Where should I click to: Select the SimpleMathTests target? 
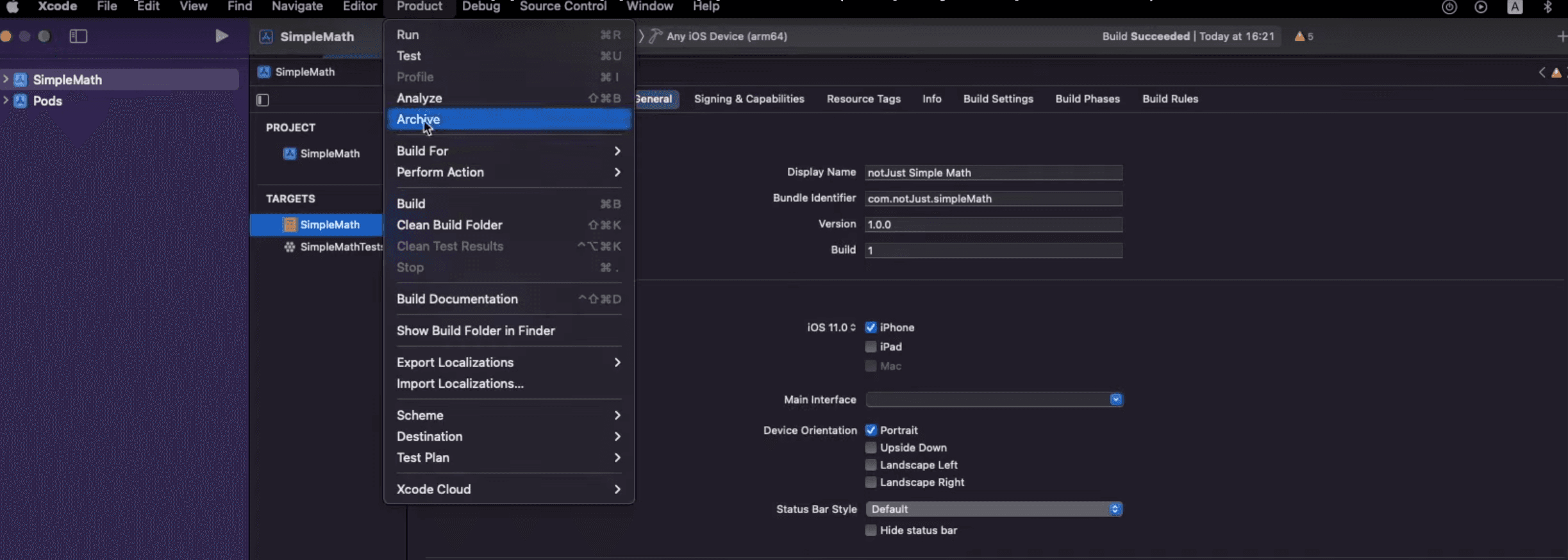[340, 247]
